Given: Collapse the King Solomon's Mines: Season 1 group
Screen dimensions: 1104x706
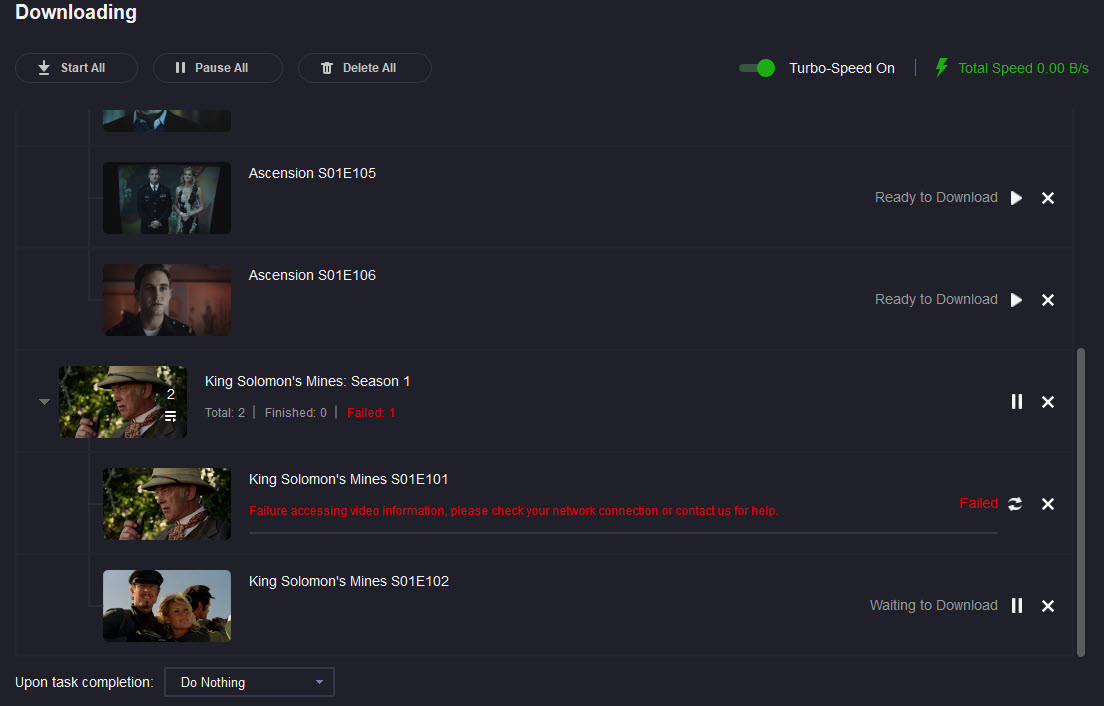Looking at the screenshot, I should [44, 402].
